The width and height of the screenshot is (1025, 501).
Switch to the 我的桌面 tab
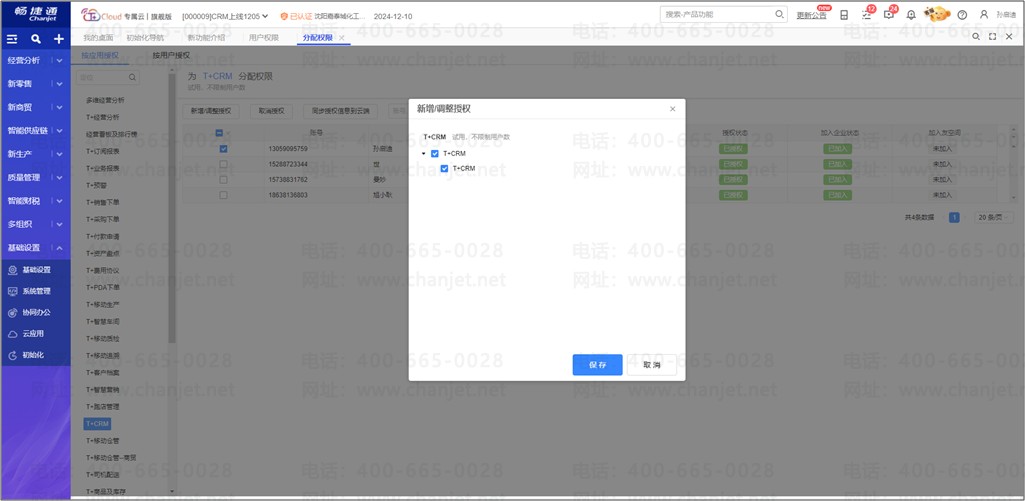point(97,38)
